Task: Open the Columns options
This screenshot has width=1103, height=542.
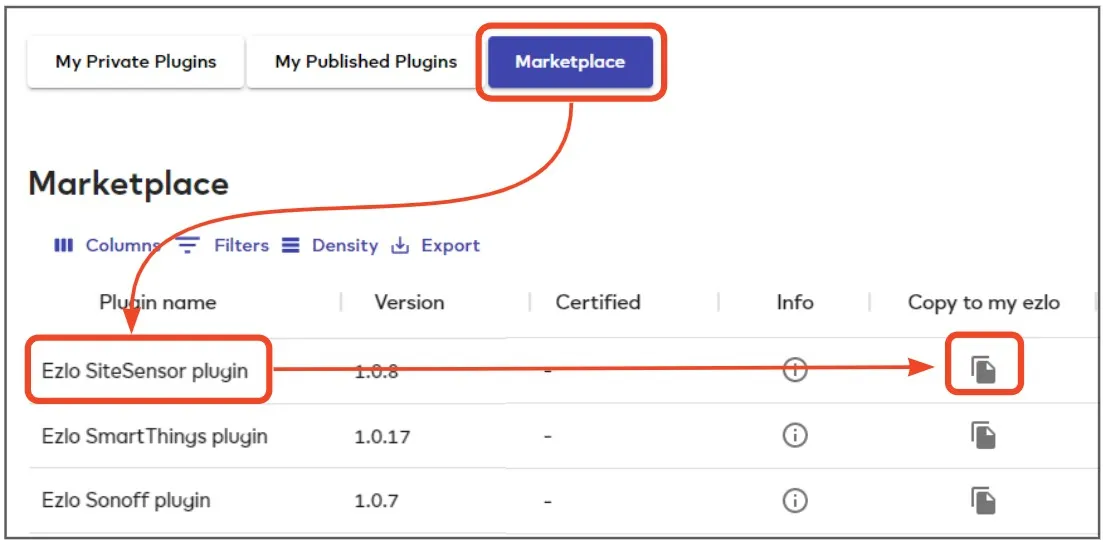Action: coord(107,246)
